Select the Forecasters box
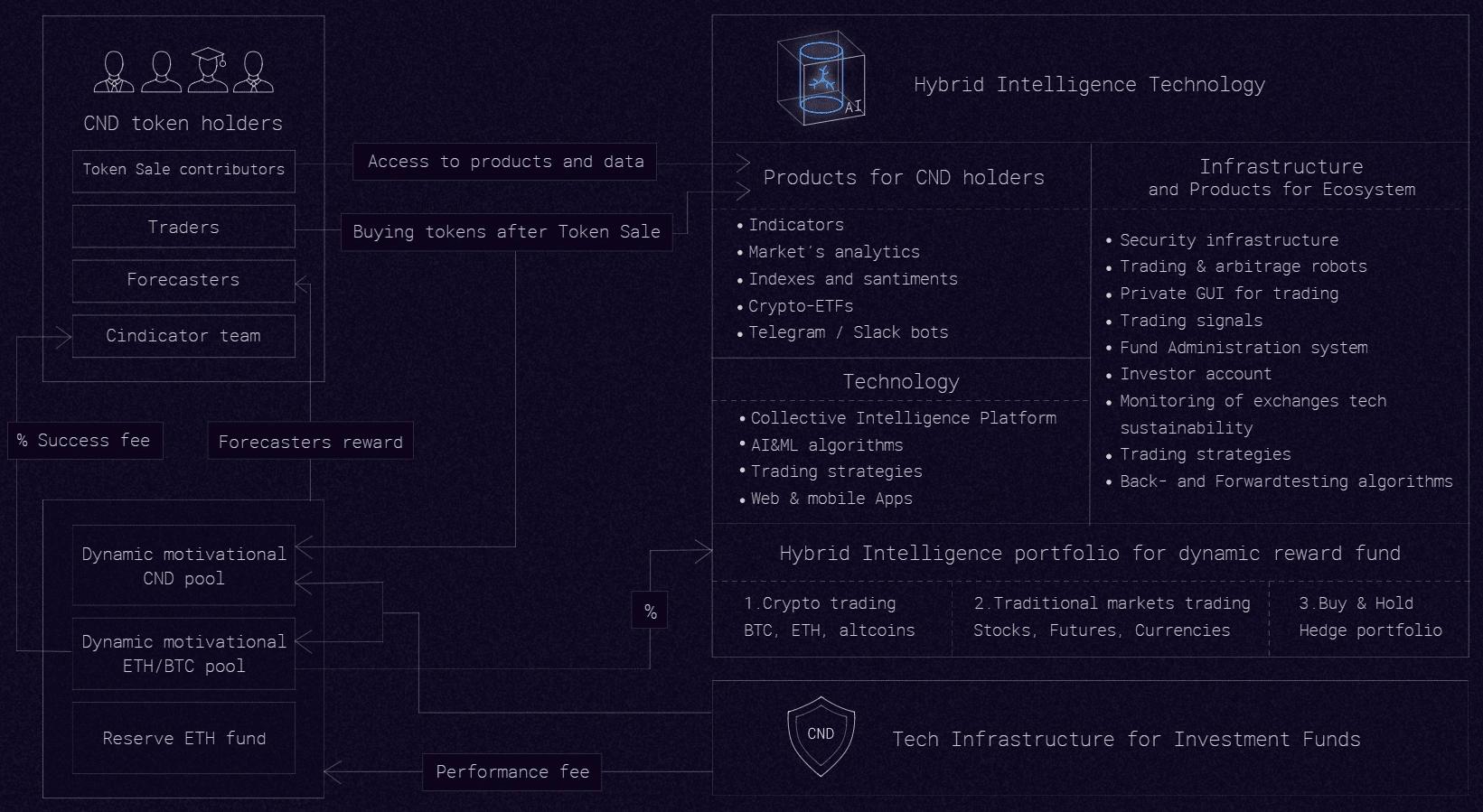 coord(183,281)
